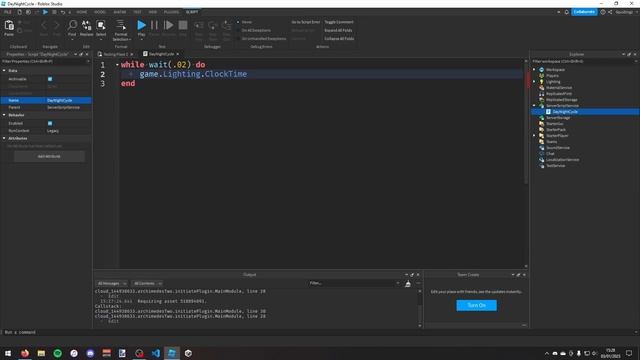Click the quick access play icon
The height and width of the screenshot is (360, 640).
point(45,12)
